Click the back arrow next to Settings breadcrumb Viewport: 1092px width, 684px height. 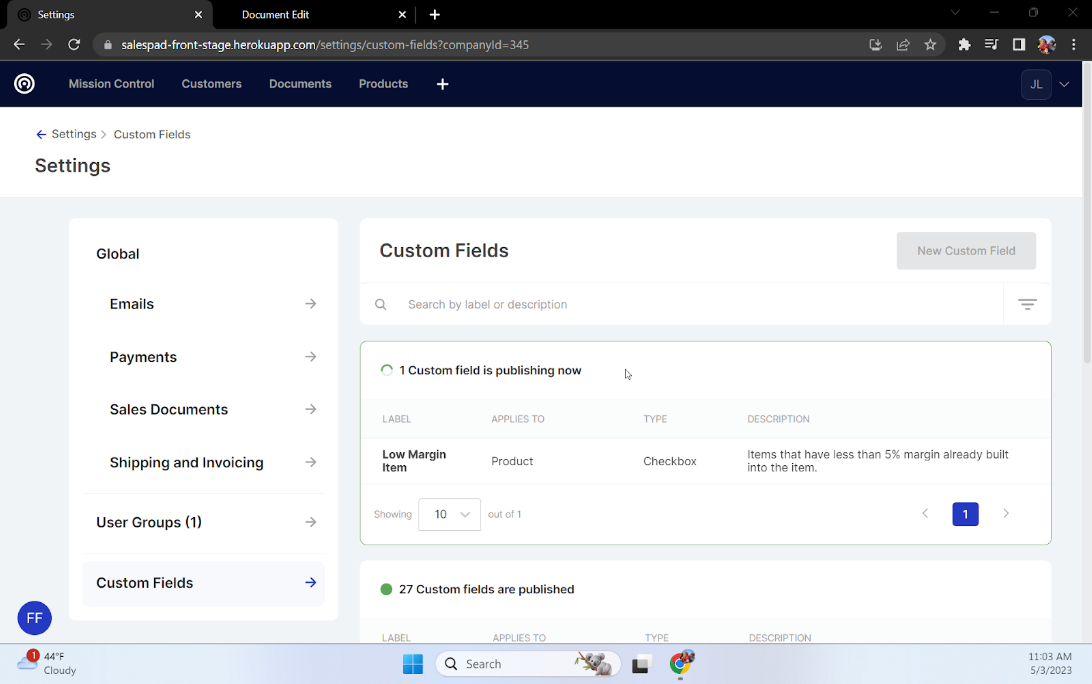tap(41, 134)
